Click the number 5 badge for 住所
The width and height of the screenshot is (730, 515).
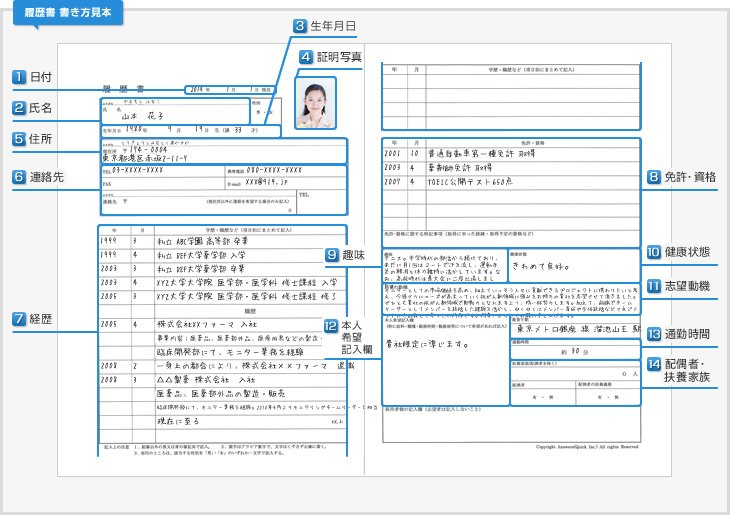[x=18, y=139]
